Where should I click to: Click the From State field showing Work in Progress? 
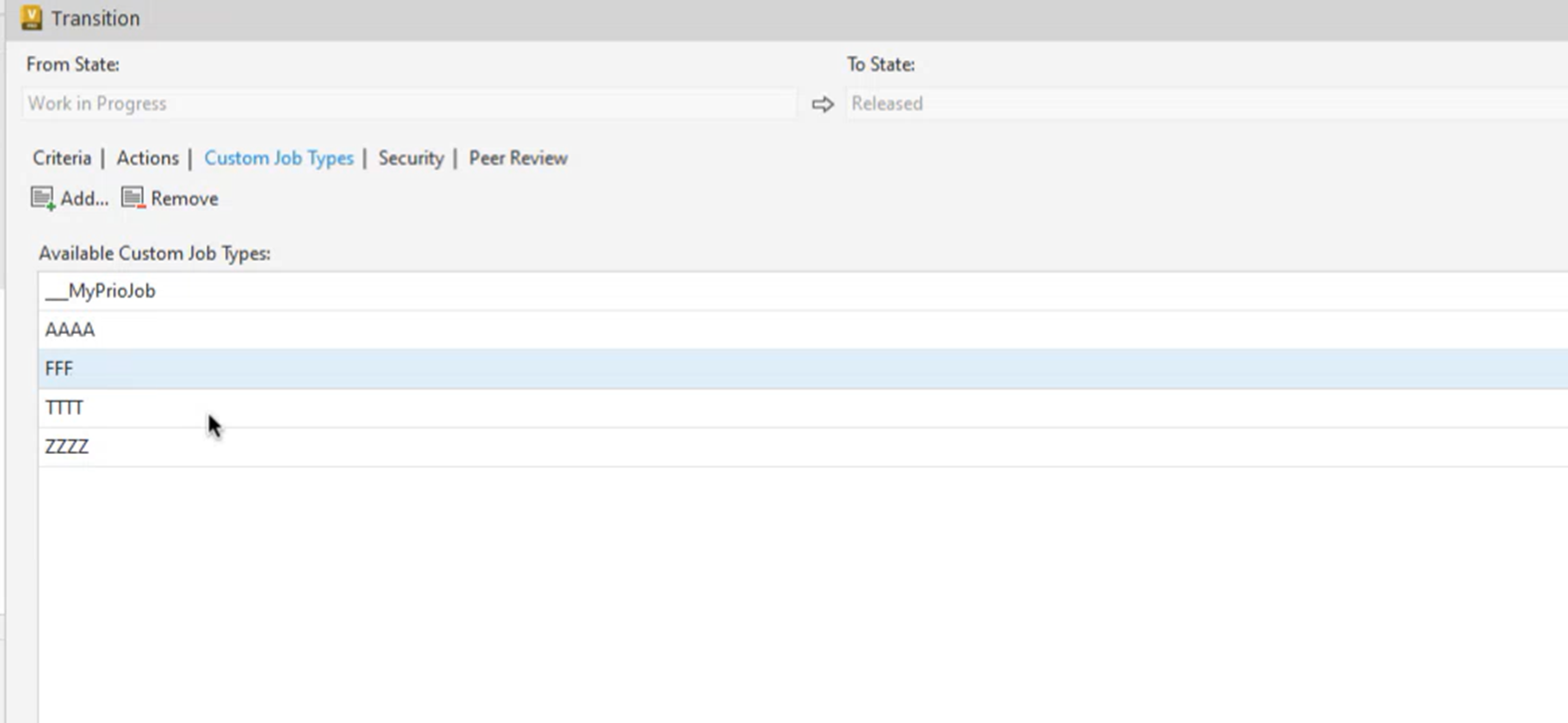tap(409, 104)
